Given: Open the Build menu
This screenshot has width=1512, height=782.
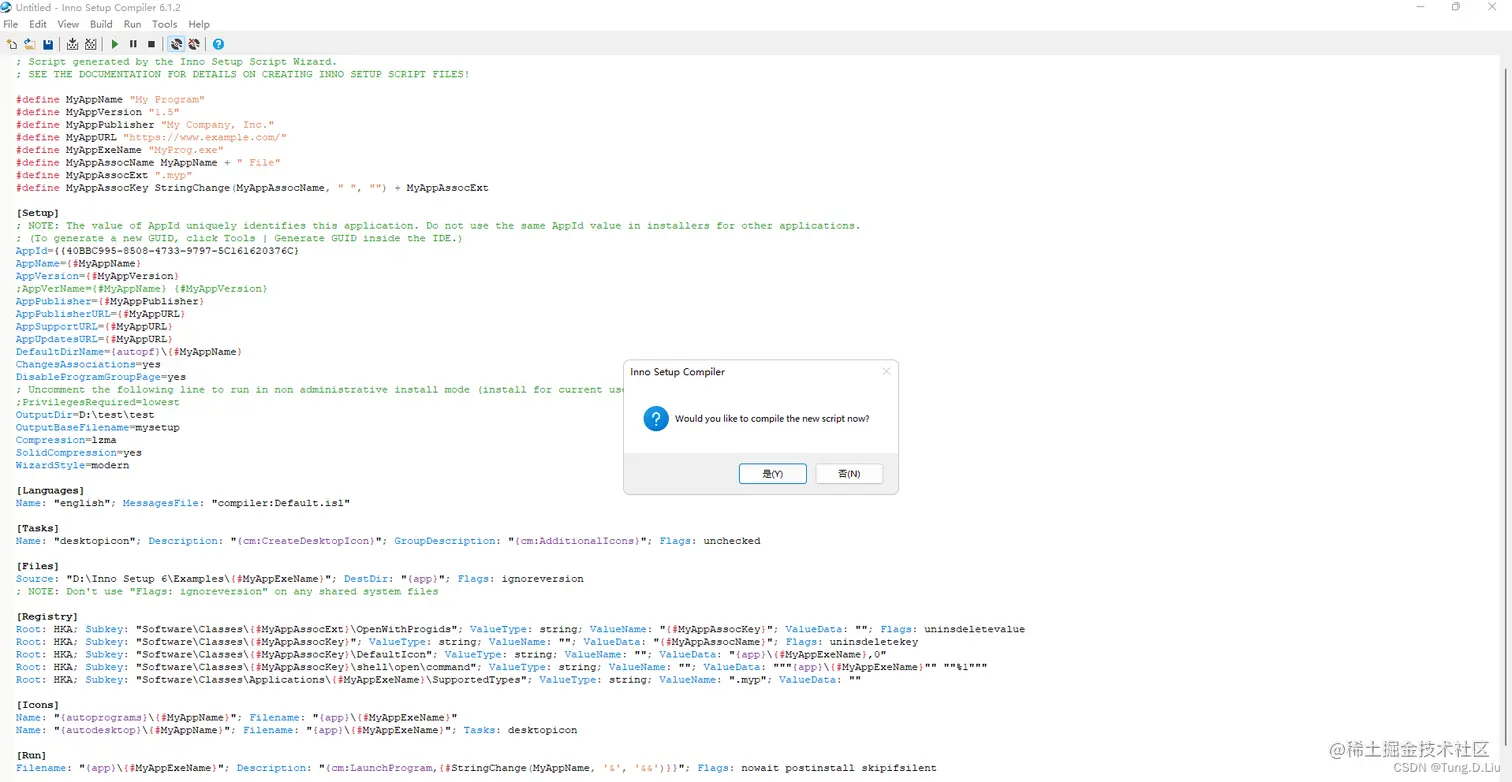Looking at the screenshot, I should (101, 24).
